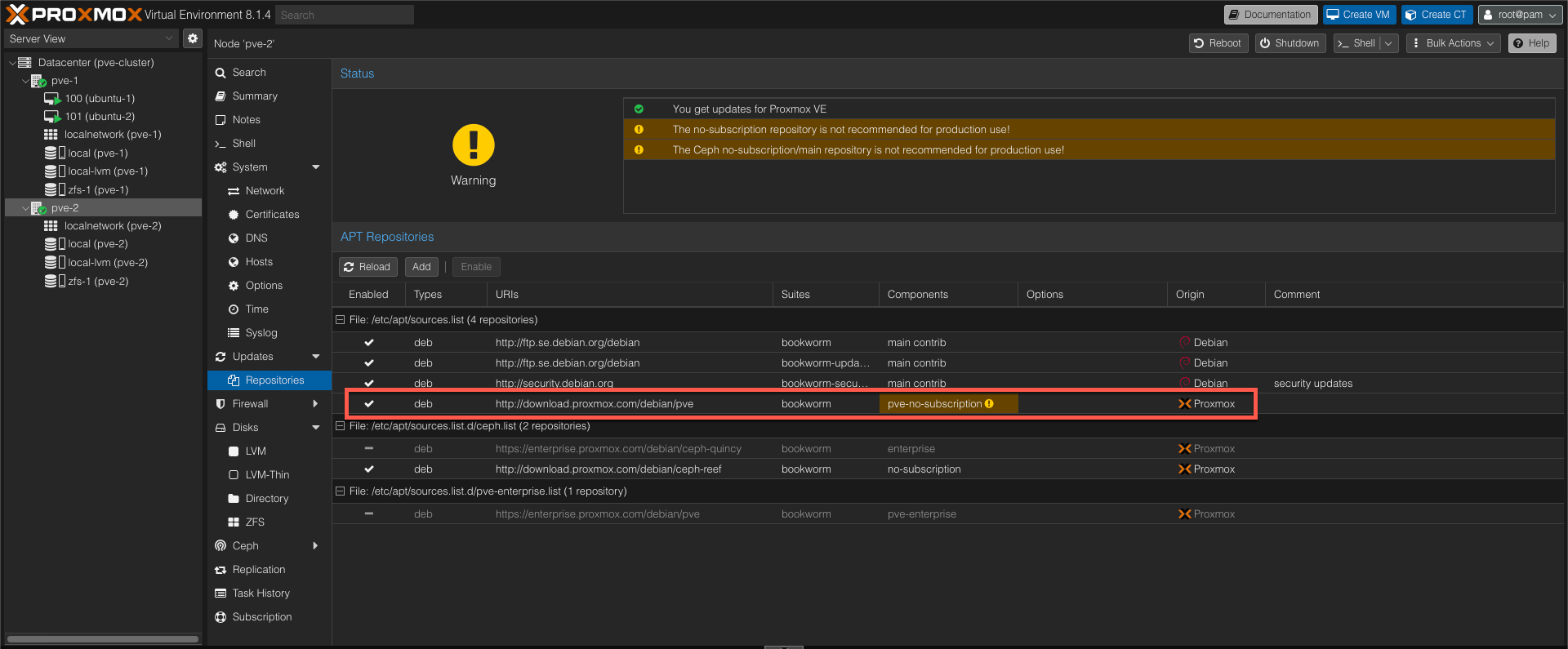Select the Datacenter (pve-cluster) tree node
The height and width of the screenshot is (649, 1568).
tap(96, 62)
